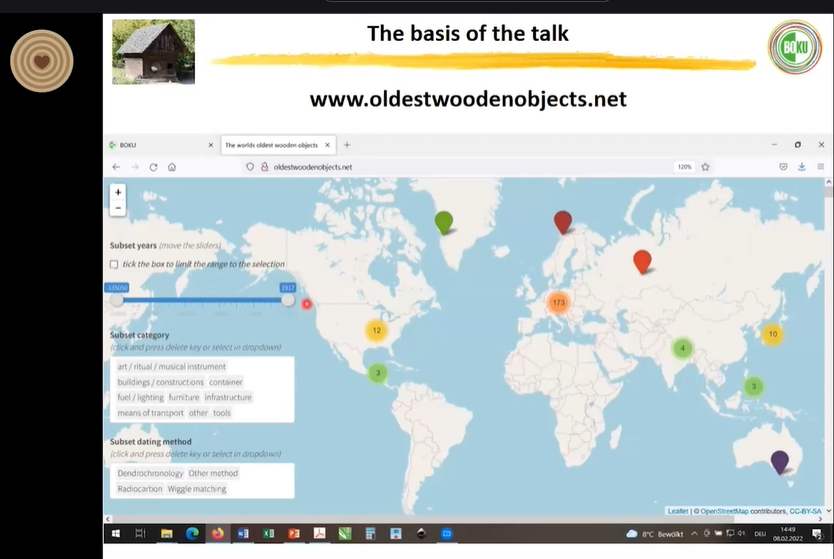Screen dimensions: 834x559
Task: Open the 3 cluster in Southeast Asia
Action: coord(753,387)
